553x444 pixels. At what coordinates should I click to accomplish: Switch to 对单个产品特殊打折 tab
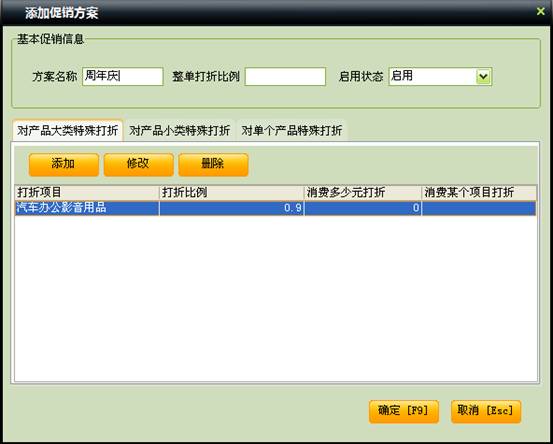292,131
